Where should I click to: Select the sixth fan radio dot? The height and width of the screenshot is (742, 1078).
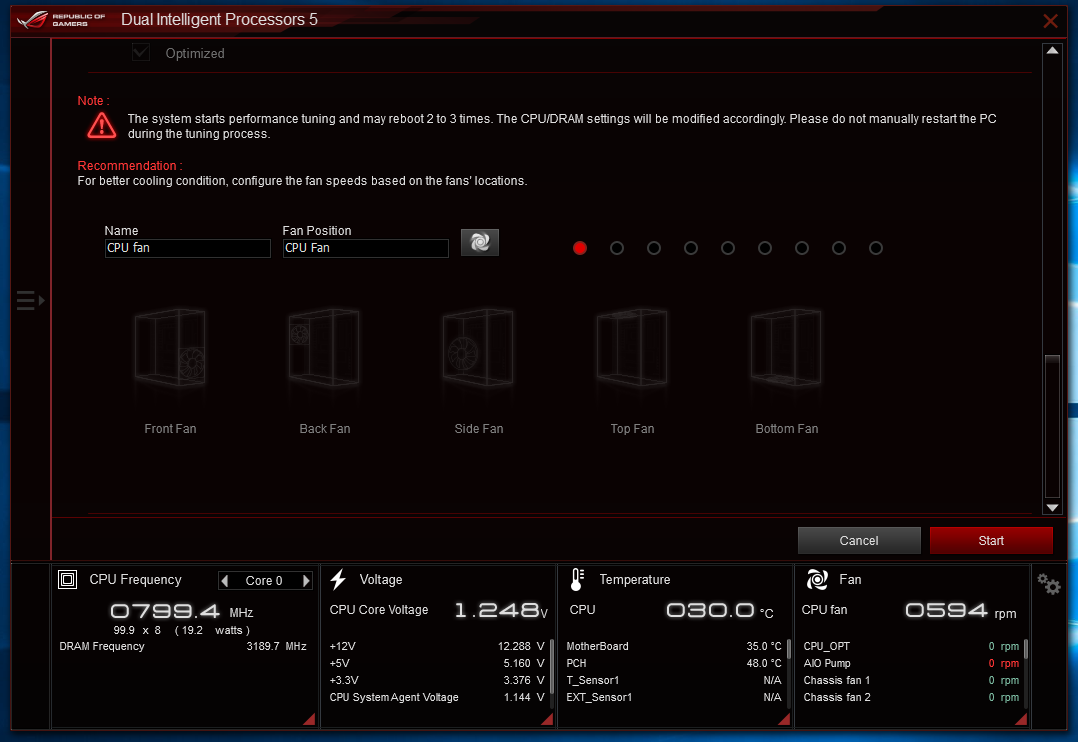pyautogui.click(x=764, y=248)
